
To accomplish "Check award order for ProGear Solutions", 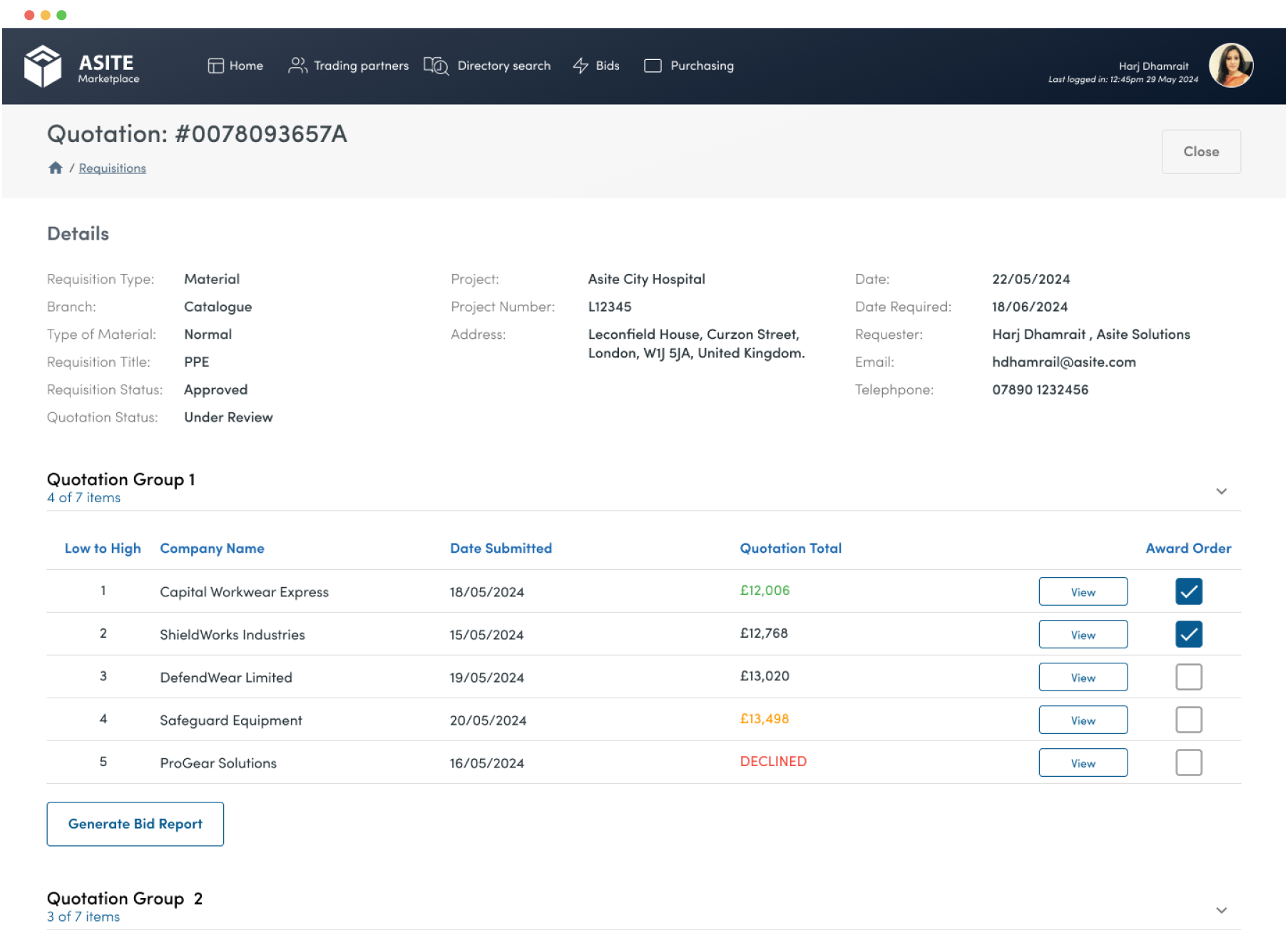I will click(1188, 763).
